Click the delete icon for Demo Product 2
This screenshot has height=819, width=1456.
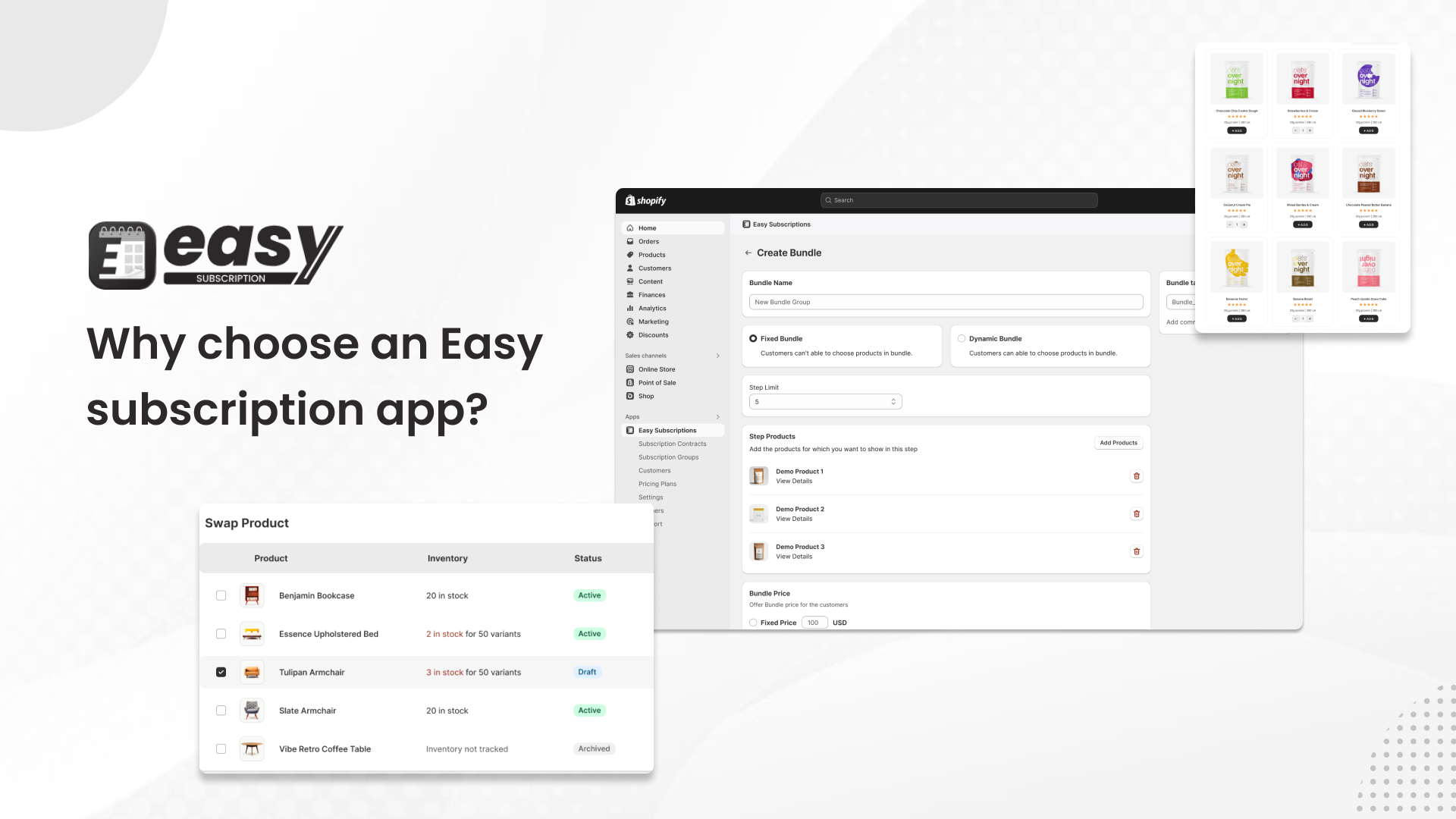click(x=1136, y=513)
